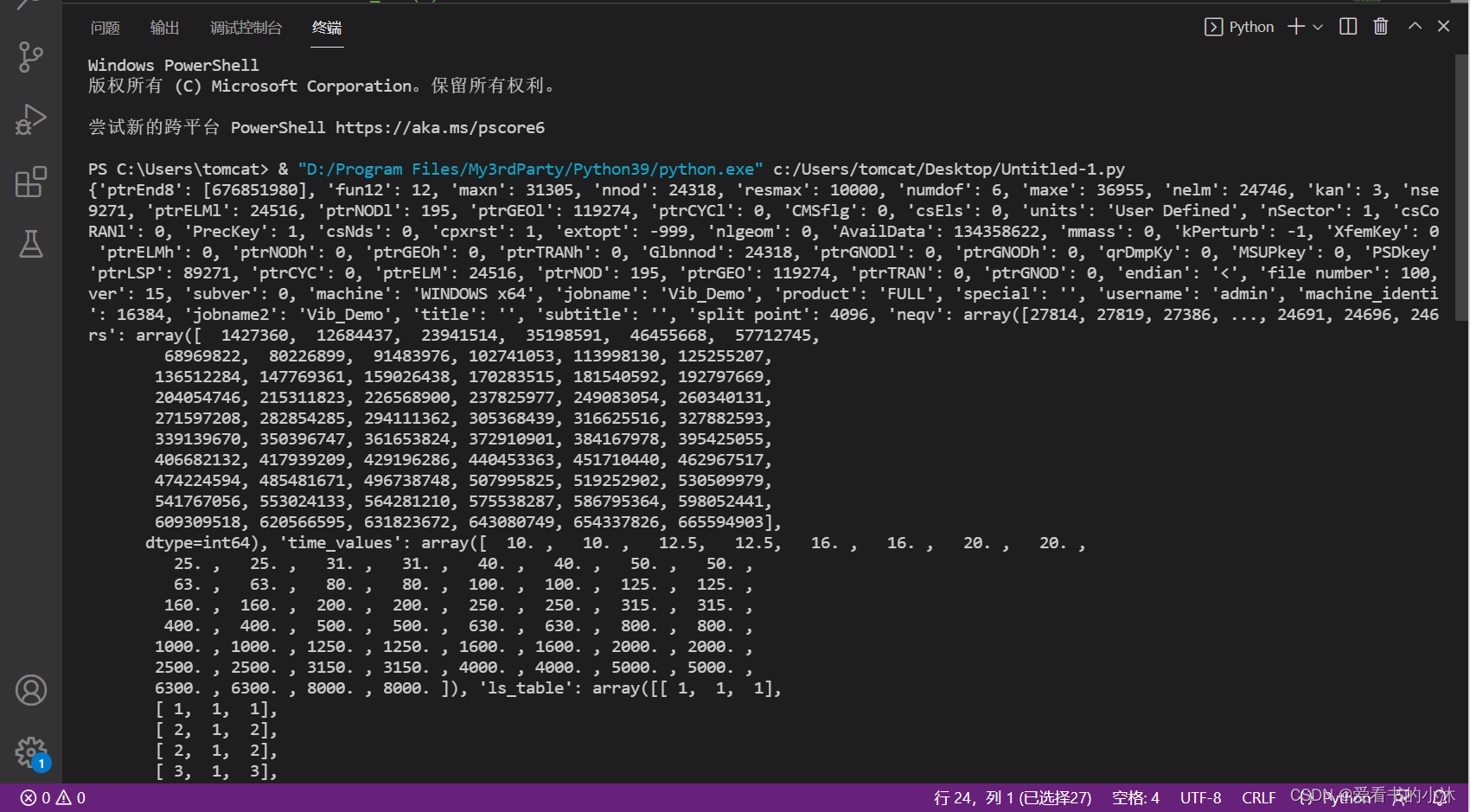Open the https://aka.ms/pscore6 link
The height and width of the screenshot is (812, 1470).
[440, 128]
